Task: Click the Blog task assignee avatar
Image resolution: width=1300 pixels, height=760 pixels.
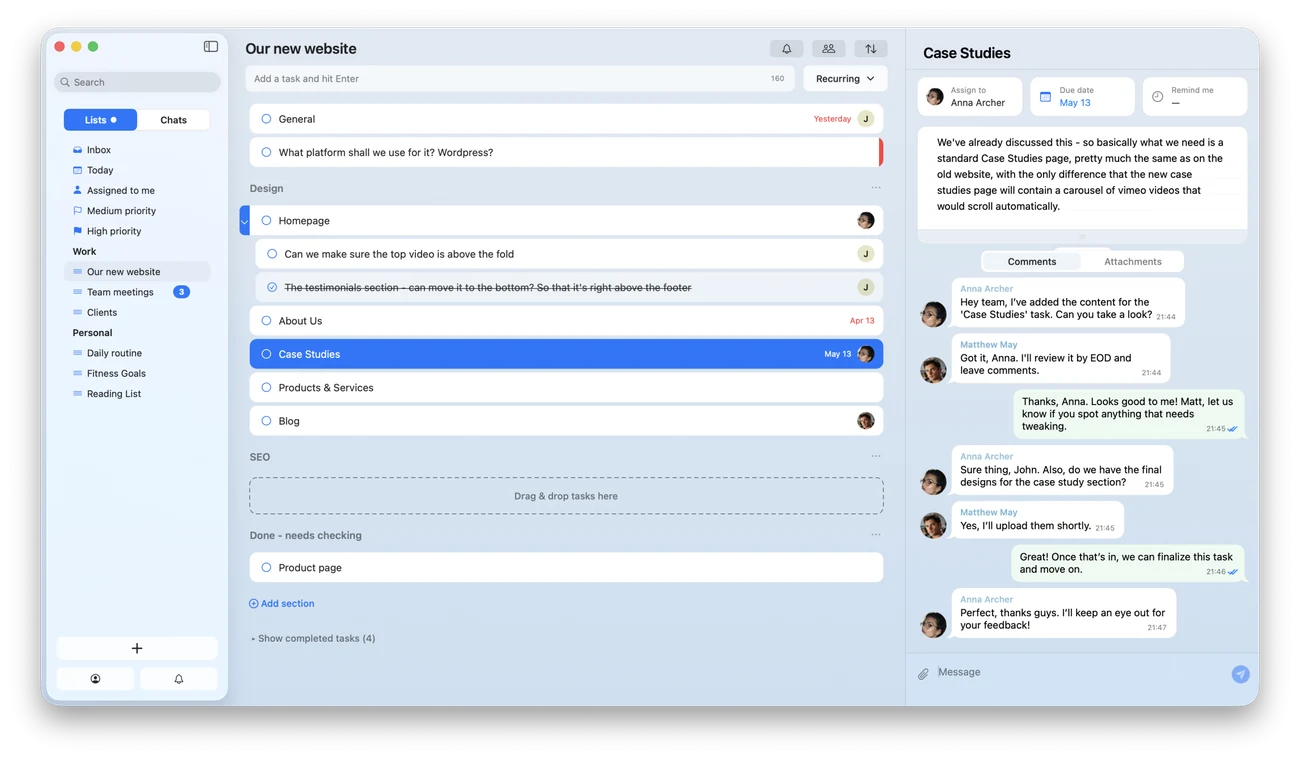Action: pos(866,421)
